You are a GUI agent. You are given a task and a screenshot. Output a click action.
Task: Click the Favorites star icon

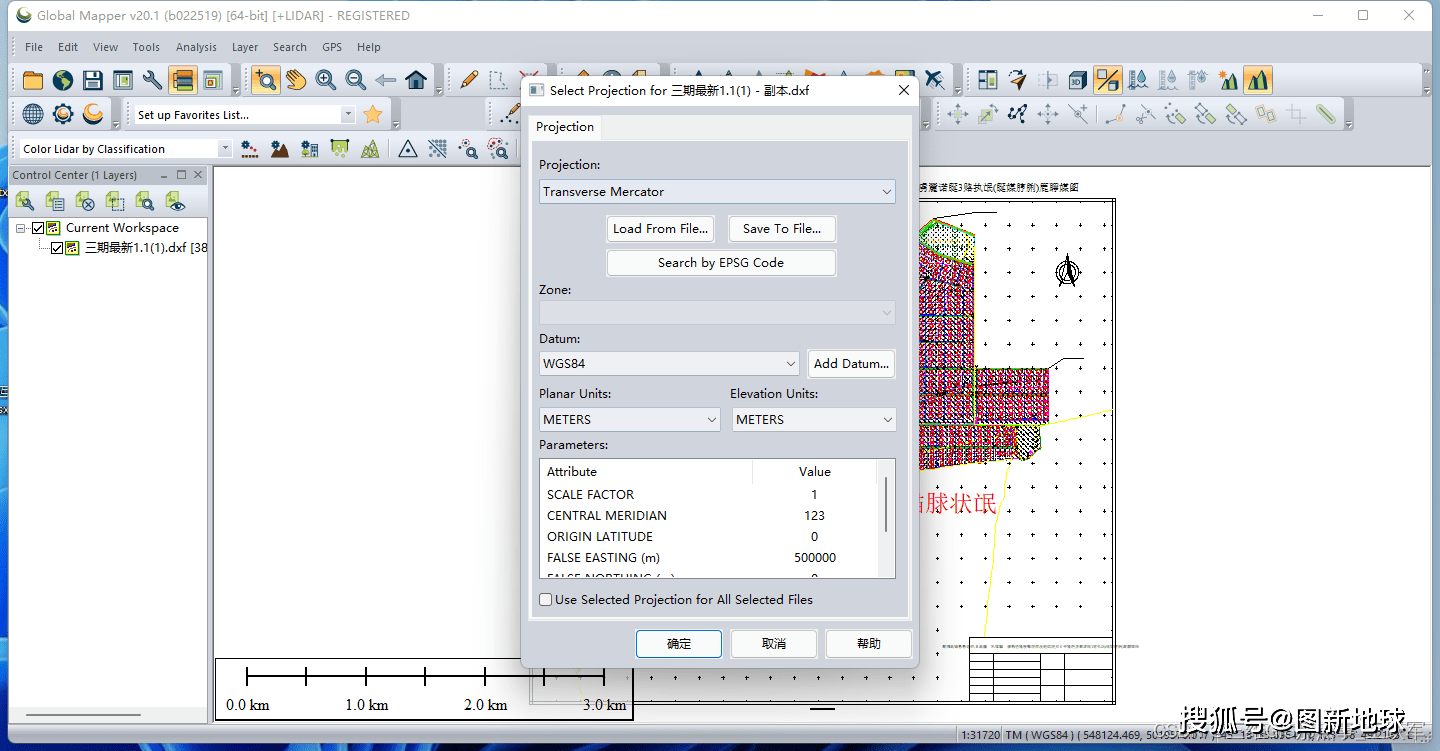click(372, 115)
